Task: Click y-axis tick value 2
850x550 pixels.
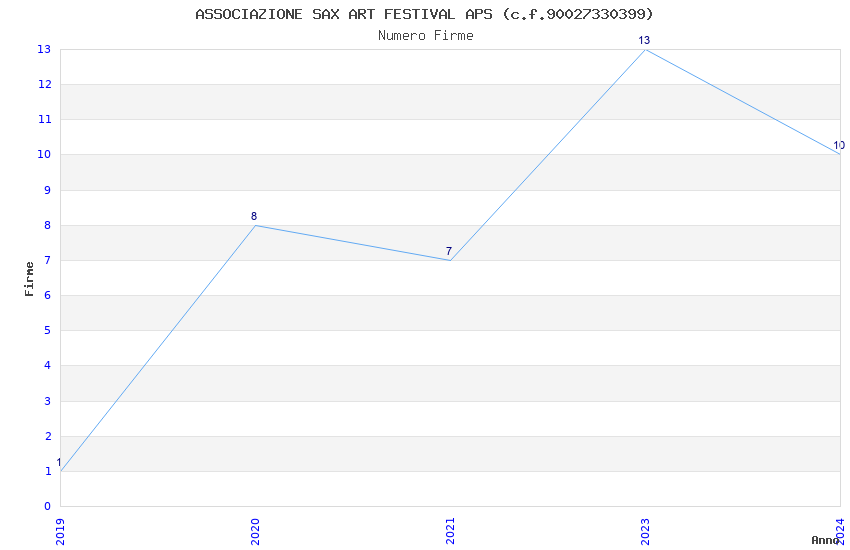Action: (48, 436)
